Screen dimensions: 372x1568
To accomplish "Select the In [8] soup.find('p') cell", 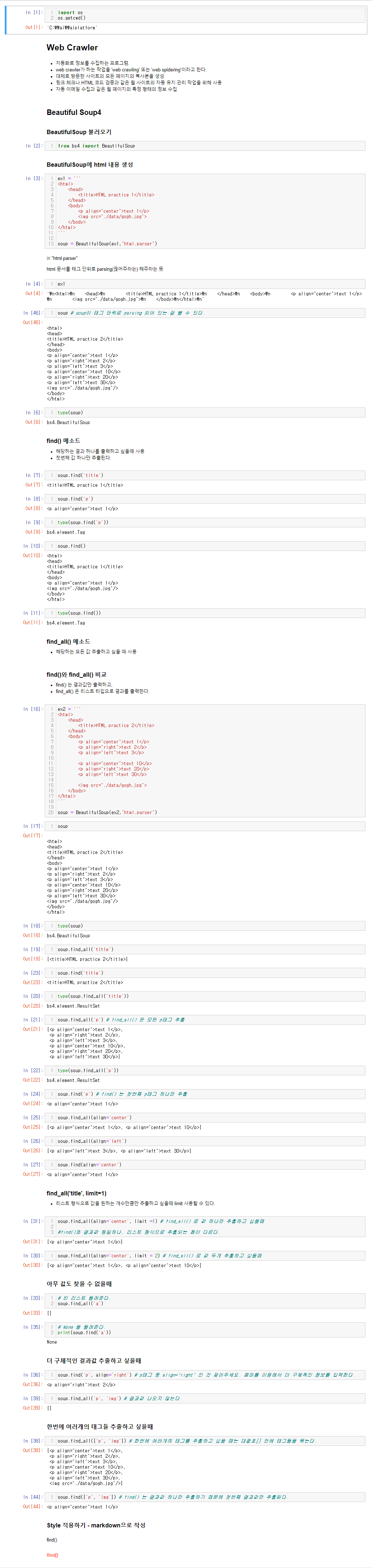I will click(x=205, y=499).
